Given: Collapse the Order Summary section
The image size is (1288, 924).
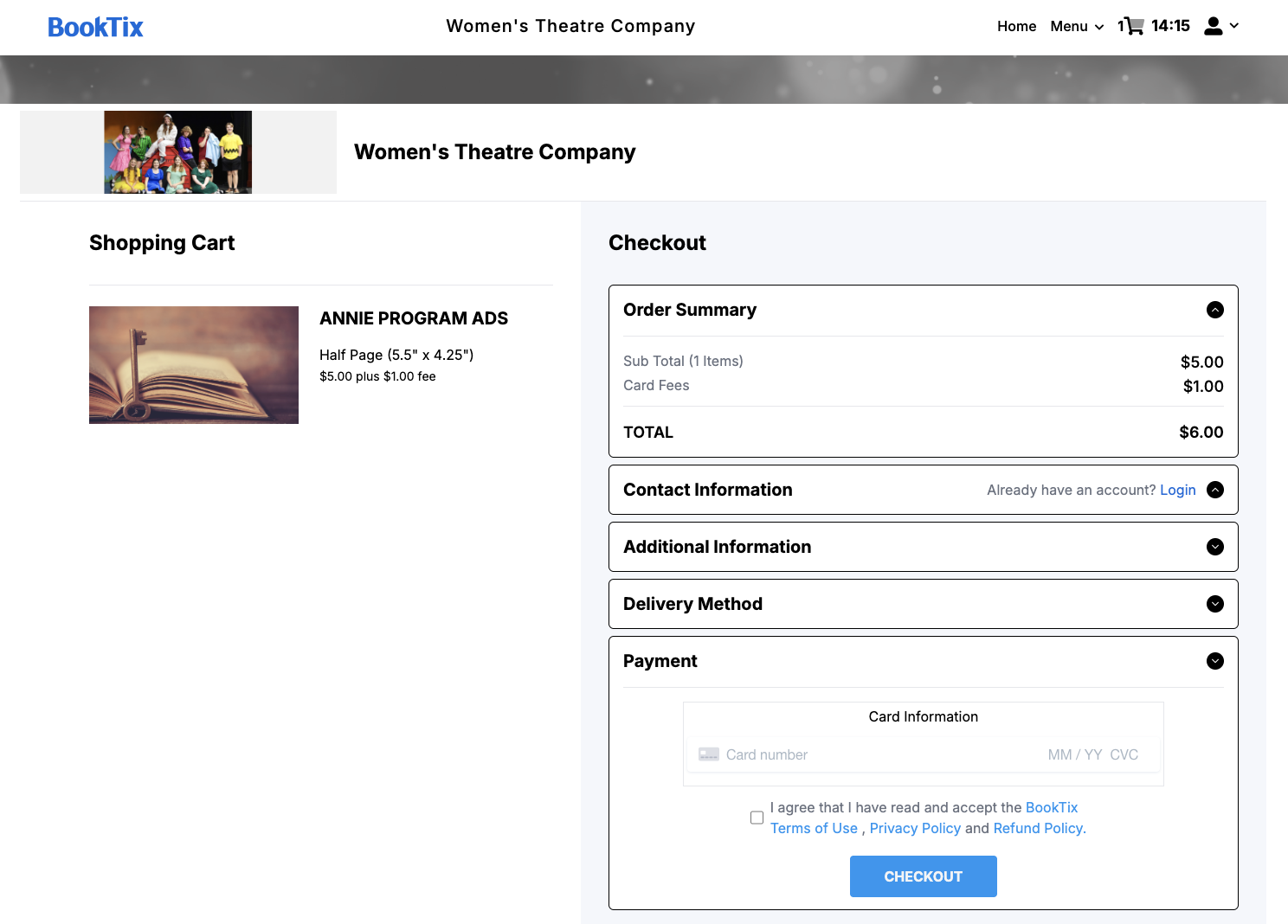Looking at the screenshot, I should pos(1215,310).
